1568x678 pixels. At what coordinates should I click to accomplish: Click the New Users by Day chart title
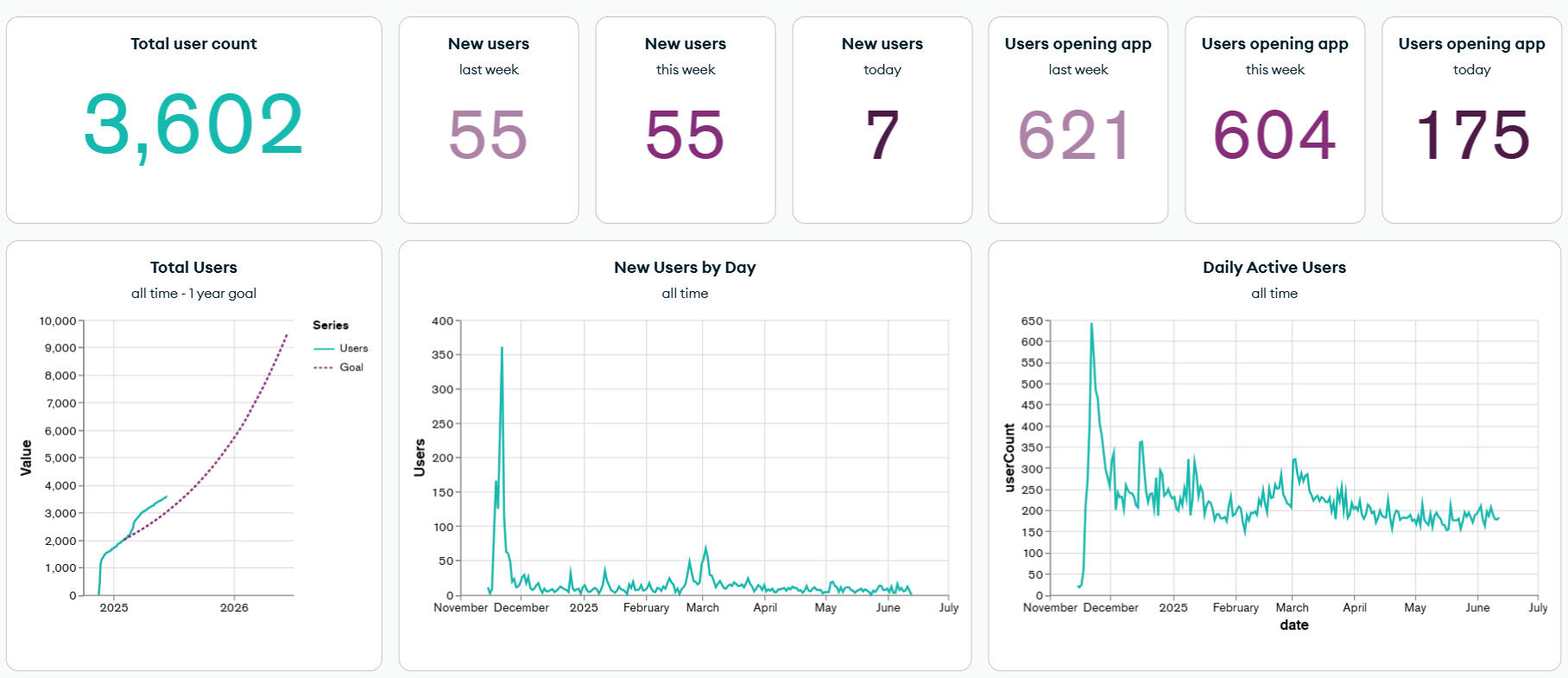click(x=685, y=268)
